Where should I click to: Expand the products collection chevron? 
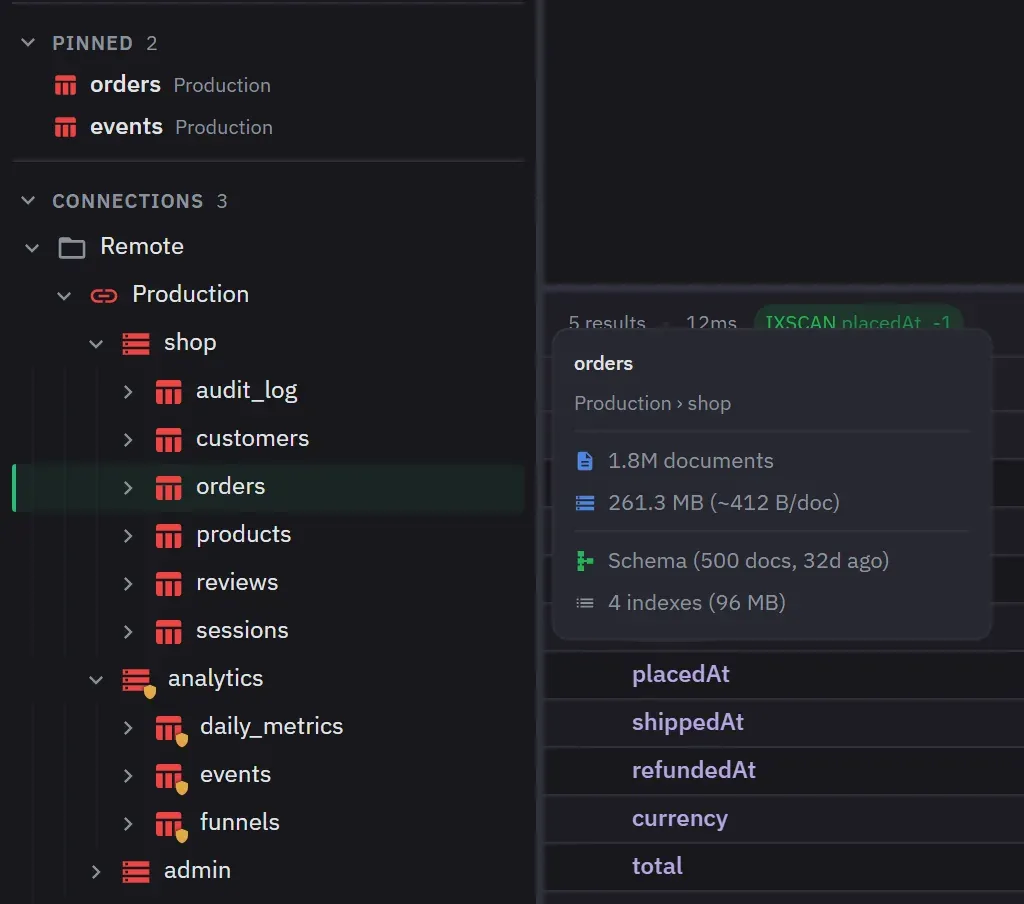point(128,536)
